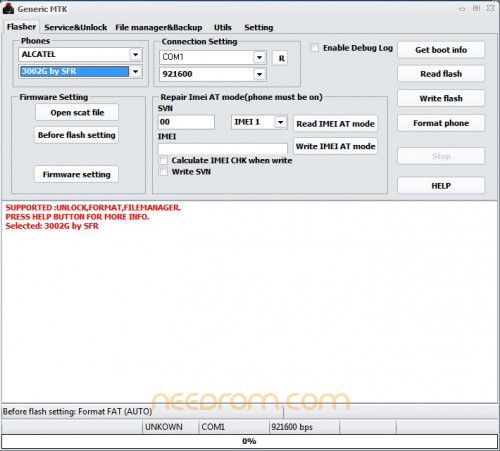The image size is (500, 451).
Task: Expand the COM1 port dropdown
Action: tap(259, 57)
